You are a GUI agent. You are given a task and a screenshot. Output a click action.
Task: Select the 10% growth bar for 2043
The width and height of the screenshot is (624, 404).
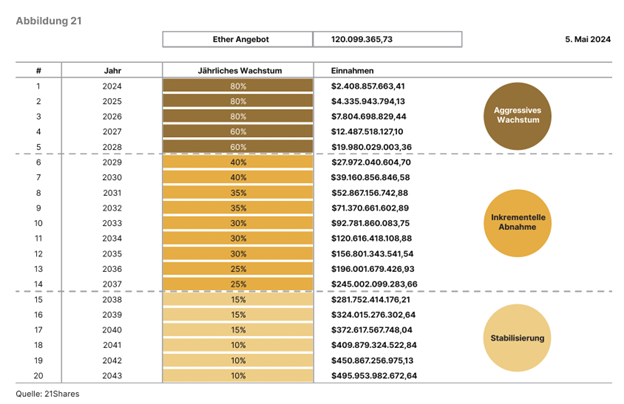[x=238, y=375]
